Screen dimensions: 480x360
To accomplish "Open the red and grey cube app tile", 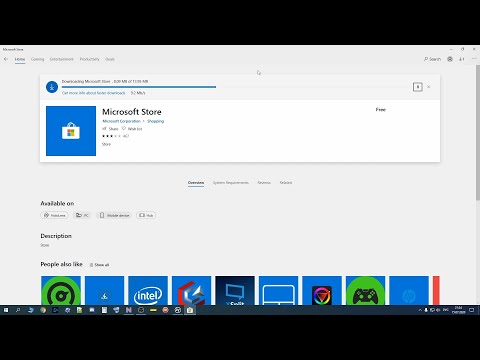I will coord(191,290).
